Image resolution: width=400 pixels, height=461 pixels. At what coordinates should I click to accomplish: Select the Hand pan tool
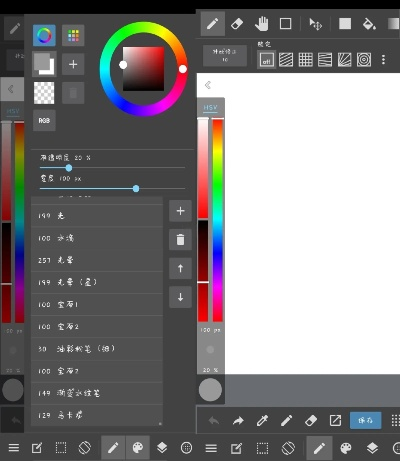coord(261,24)
